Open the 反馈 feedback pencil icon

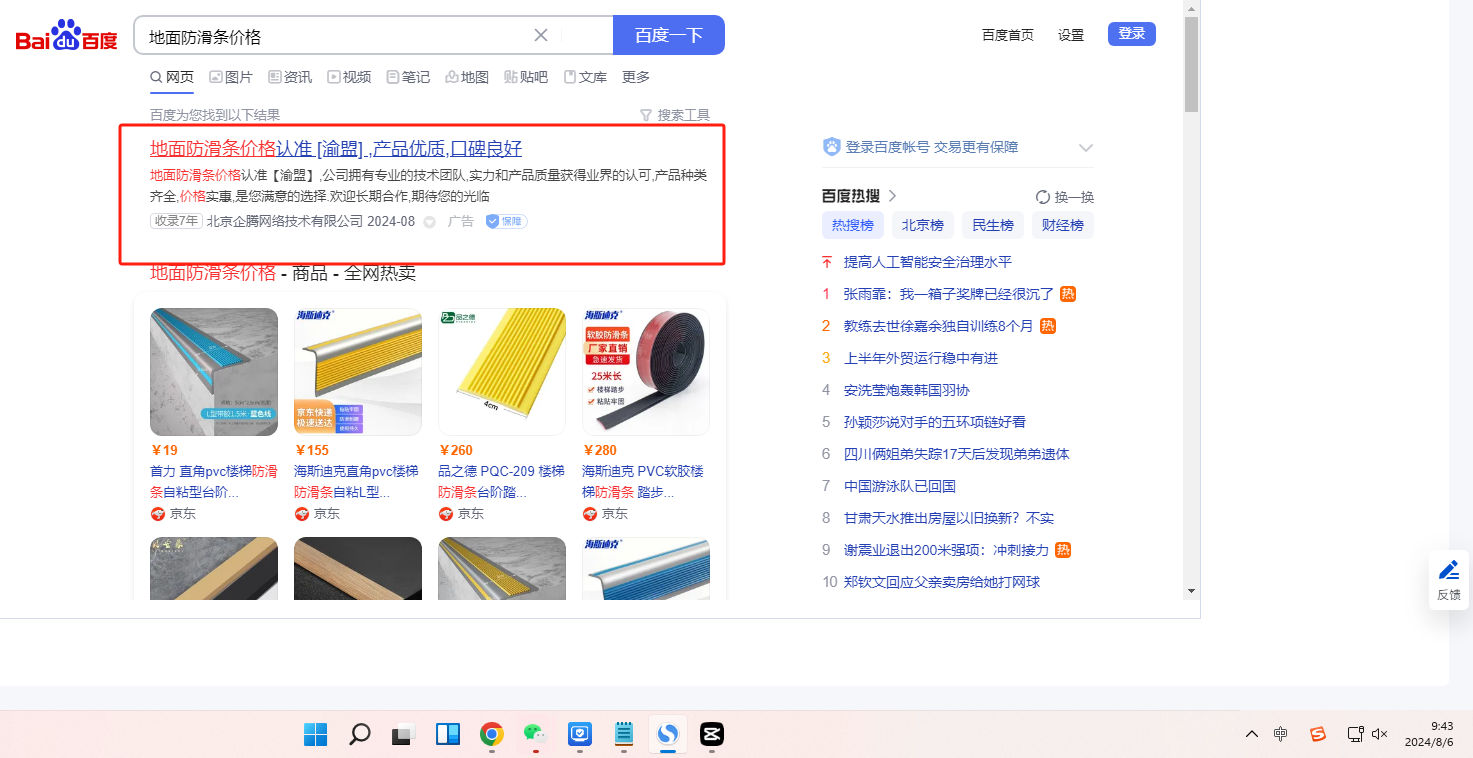(1449, 570)
